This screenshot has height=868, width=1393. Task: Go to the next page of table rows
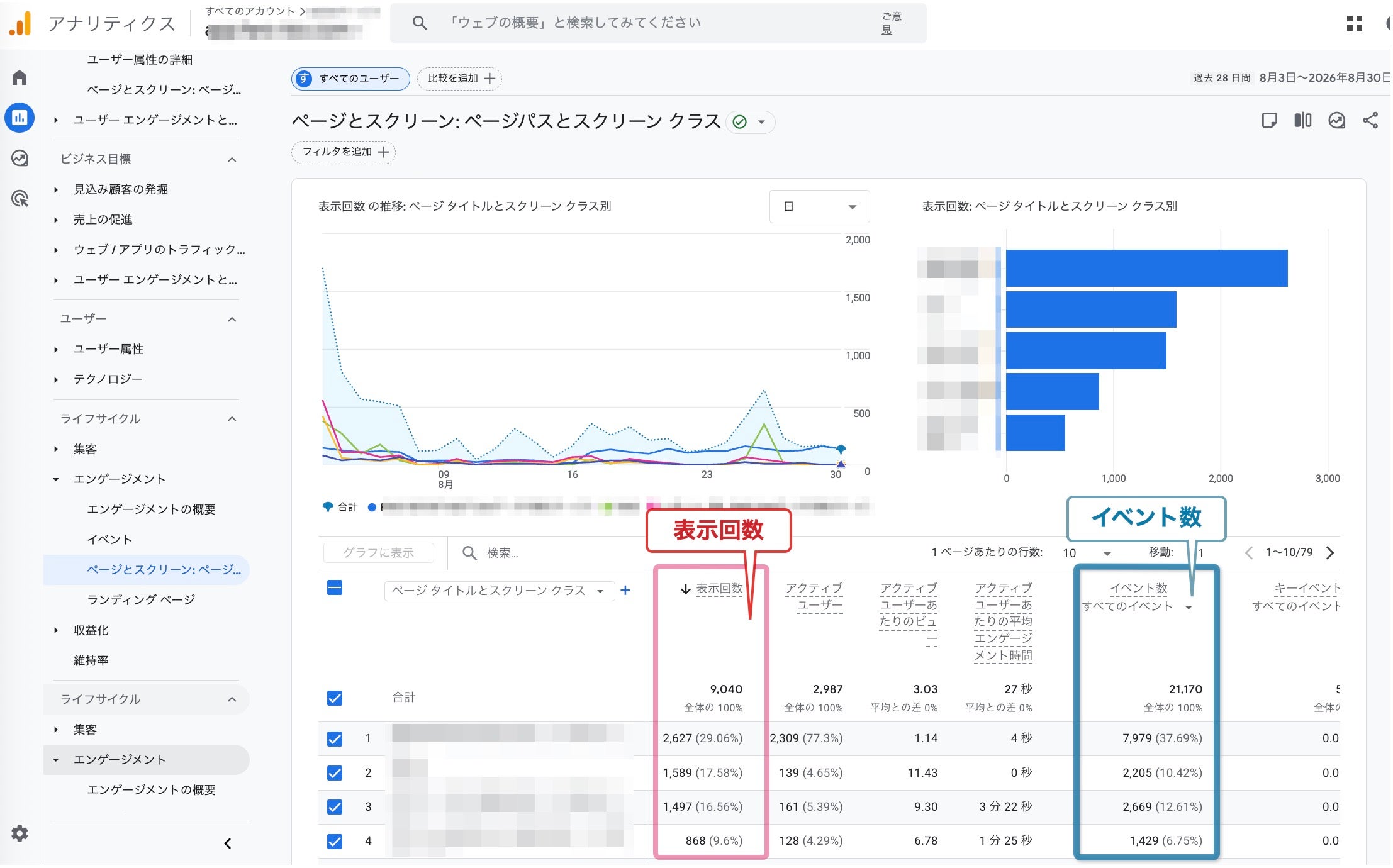tap(1329, 552)
